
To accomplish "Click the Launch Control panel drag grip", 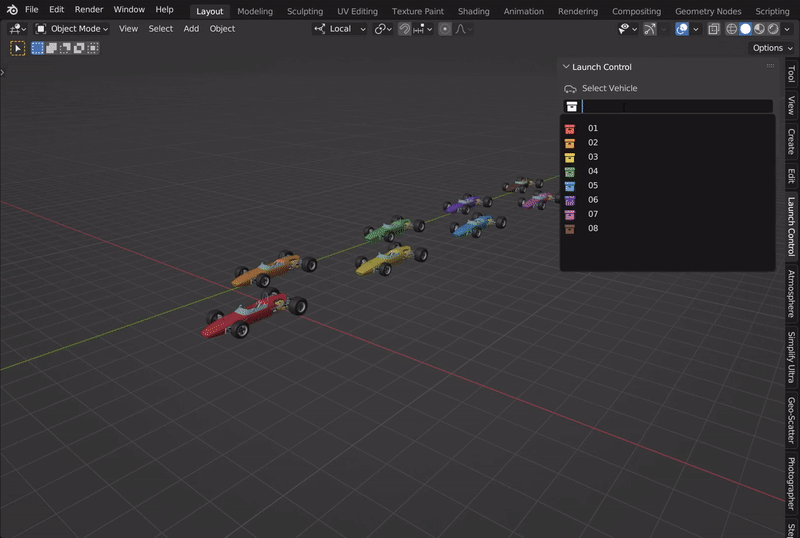I will tap(770, 66).
